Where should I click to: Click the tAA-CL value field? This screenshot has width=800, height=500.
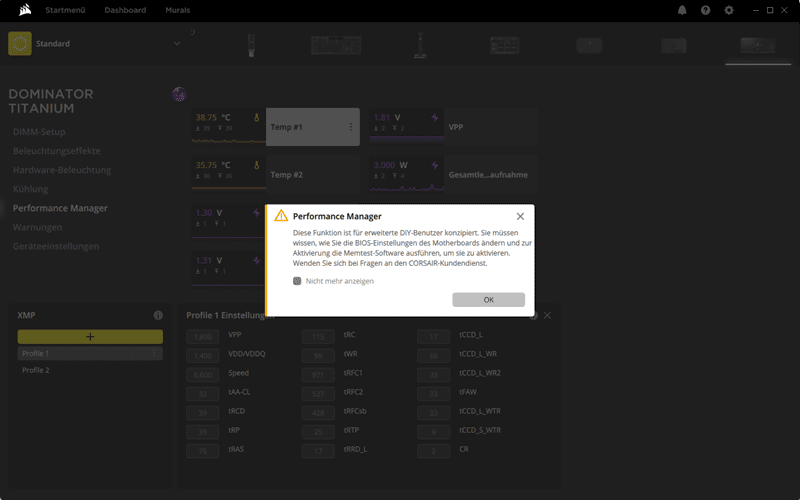click(x=203, y=394)
